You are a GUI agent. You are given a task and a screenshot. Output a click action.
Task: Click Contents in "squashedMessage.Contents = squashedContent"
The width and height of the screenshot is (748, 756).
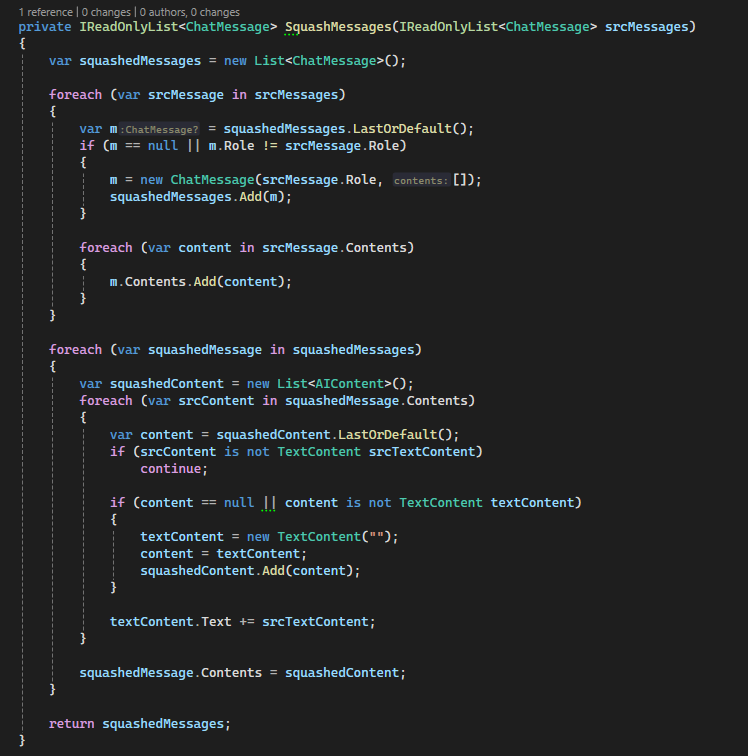click(231, 673)
